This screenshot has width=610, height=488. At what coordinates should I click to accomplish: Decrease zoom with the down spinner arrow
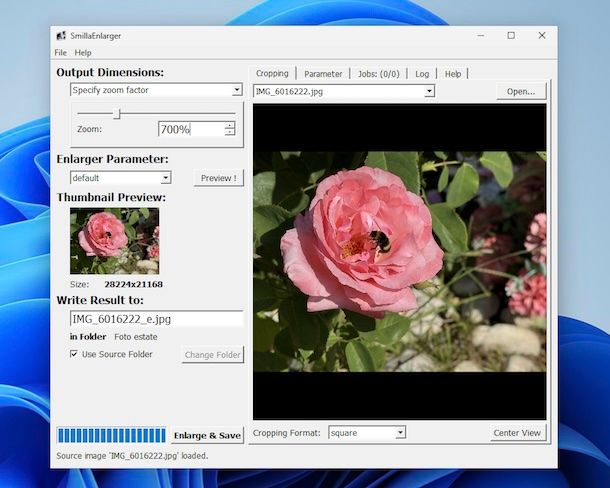click(230, 132)
